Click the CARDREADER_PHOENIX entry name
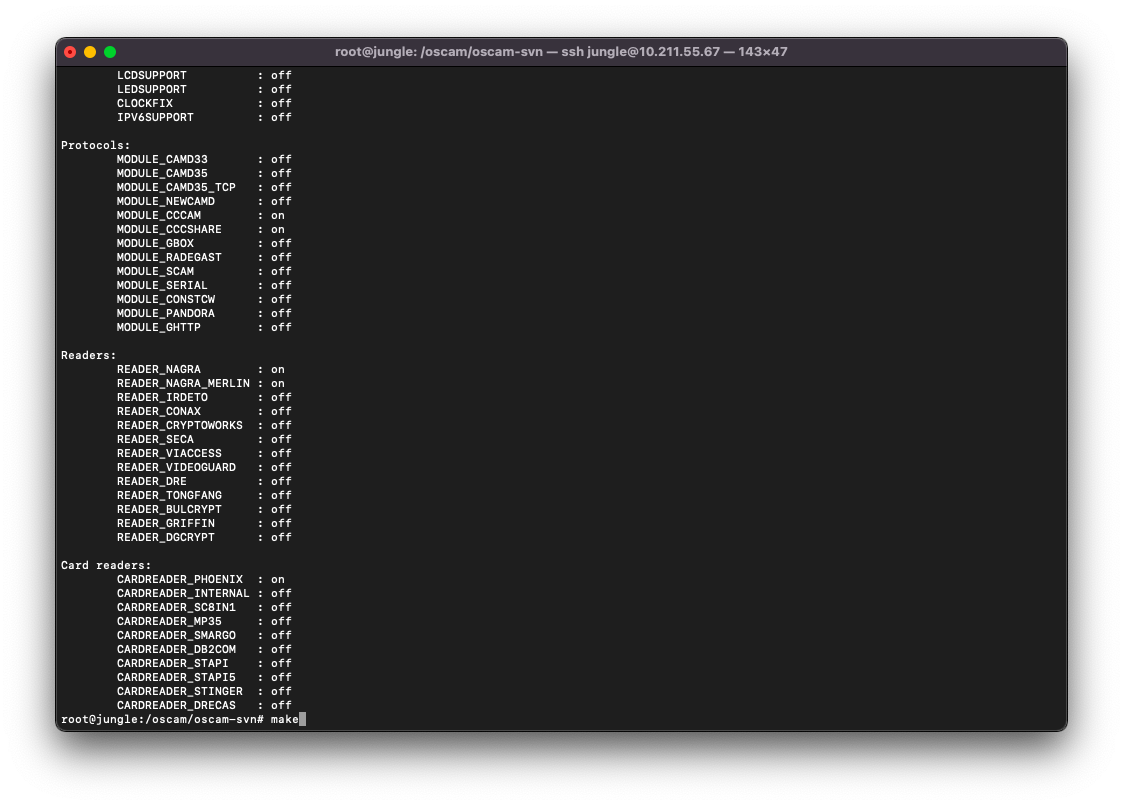 (x=179, y=579)
